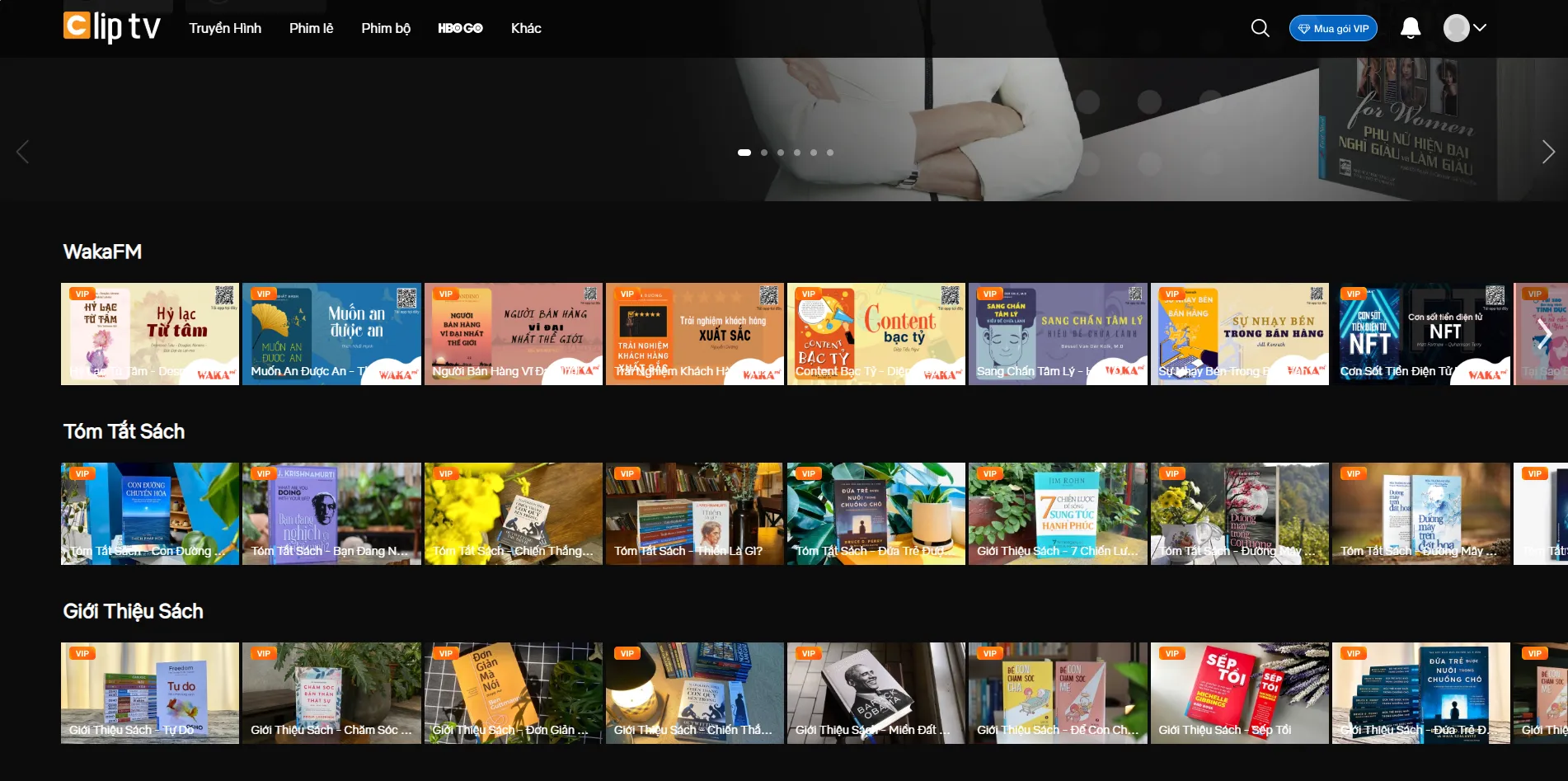Open the Khác menu
The width and height of the screenshot is (1568, 781).
[x=525, y=28]
